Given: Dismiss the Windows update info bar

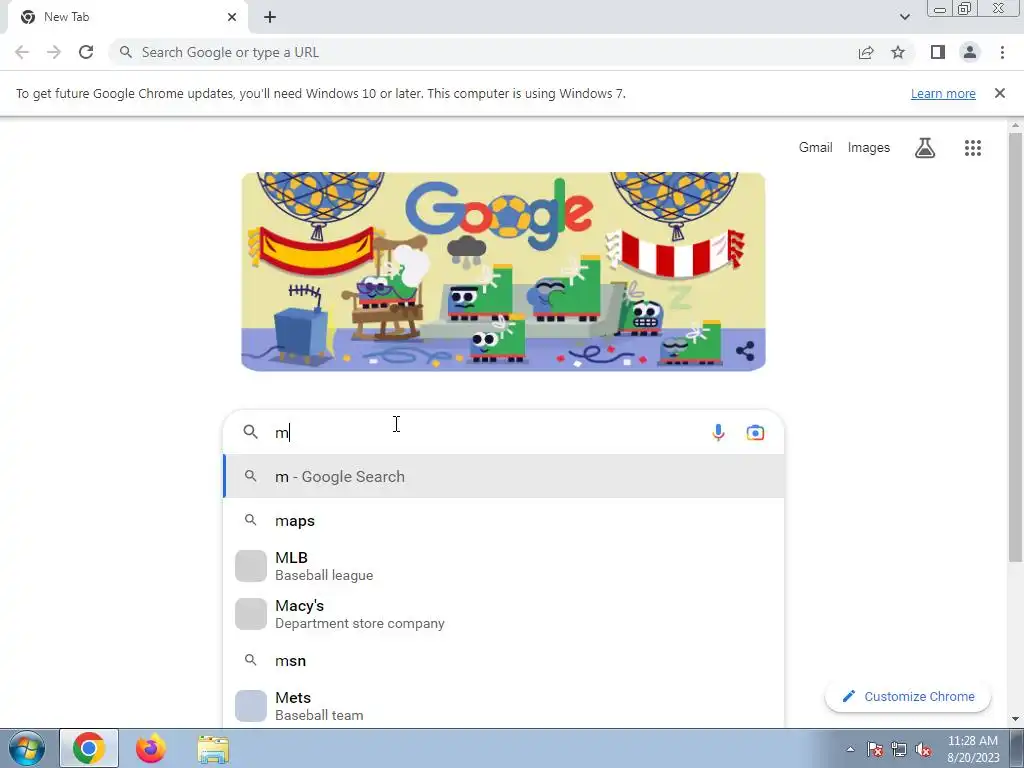Looking at the screenshot, I should click(999, 93).
